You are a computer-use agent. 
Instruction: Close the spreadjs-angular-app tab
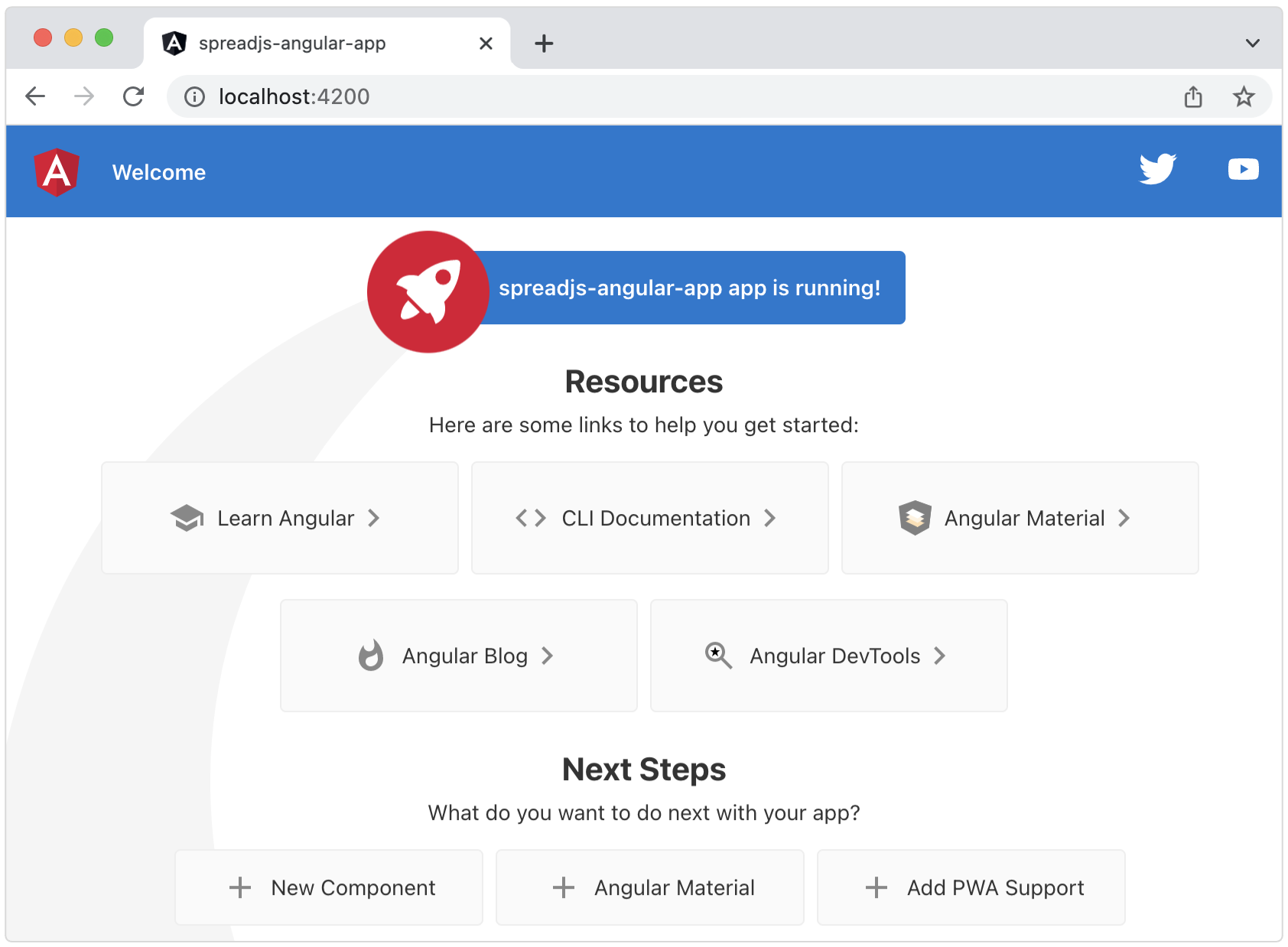(x=486, y=44)
